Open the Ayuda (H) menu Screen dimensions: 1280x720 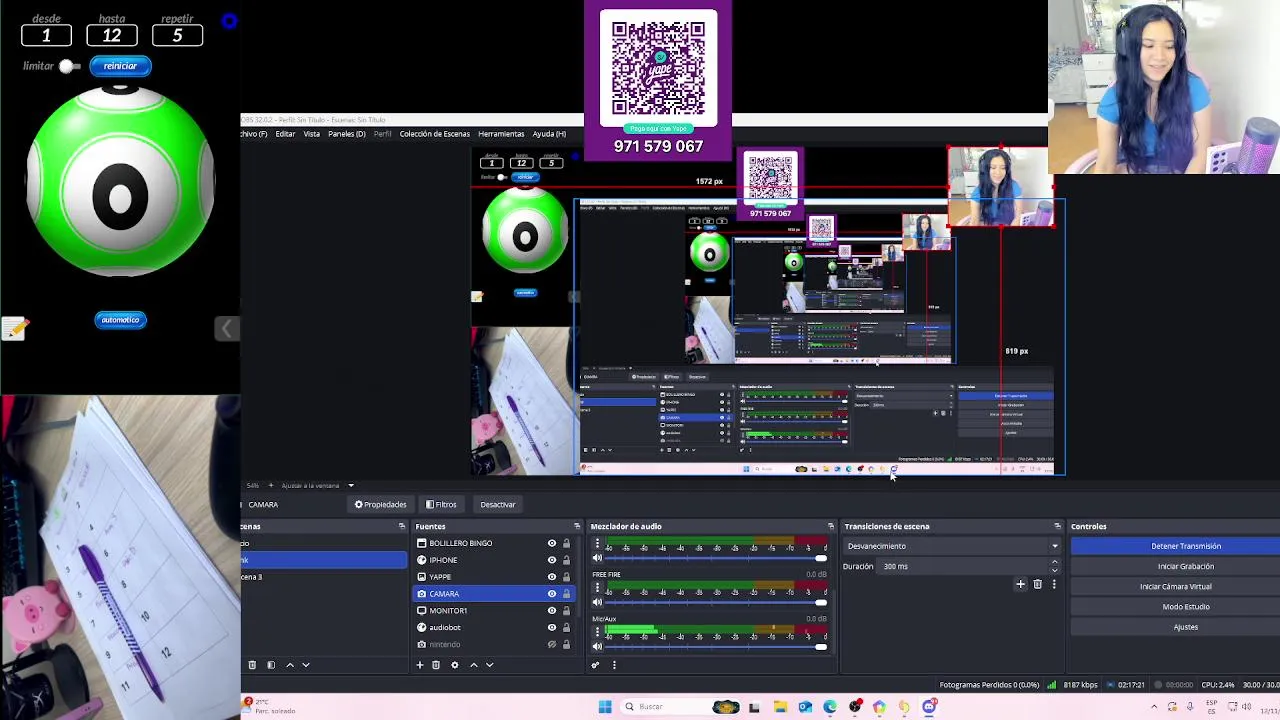[x=549, y=134]
